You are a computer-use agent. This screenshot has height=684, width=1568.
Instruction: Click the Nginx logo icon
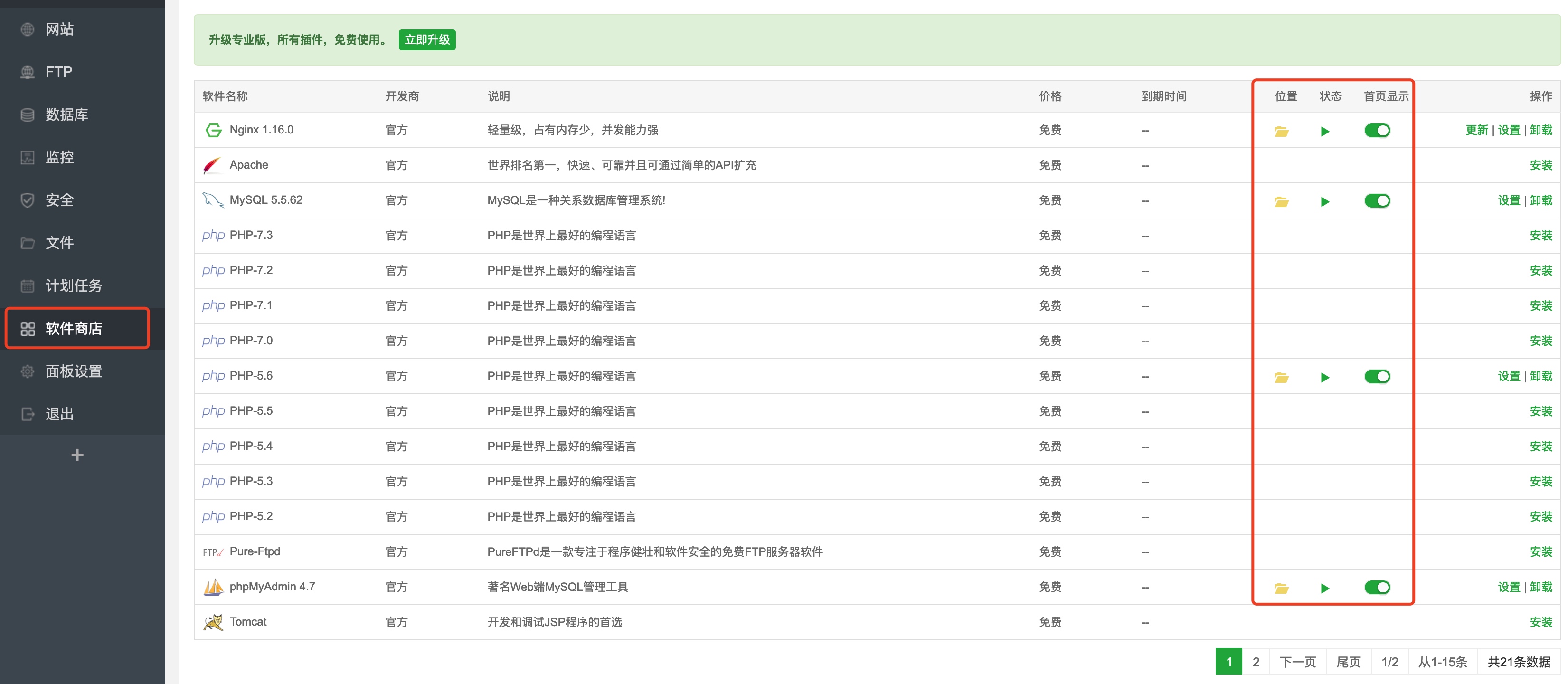pyautogui.click(x=213, y=130)
